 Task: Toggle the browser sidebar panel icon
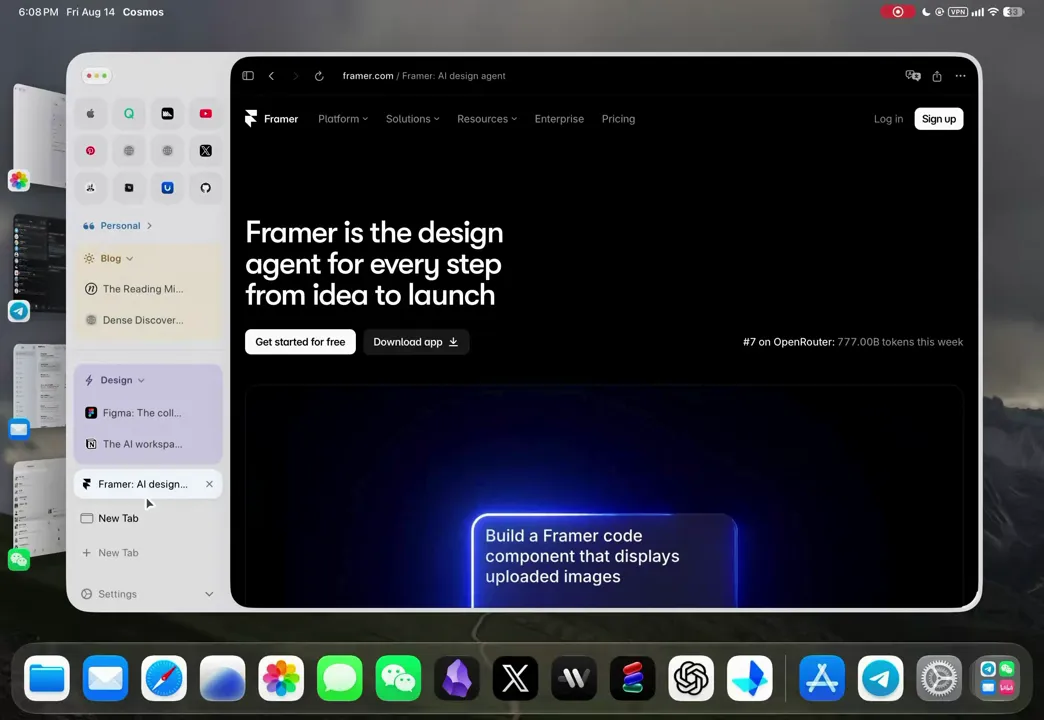point(248,76)
